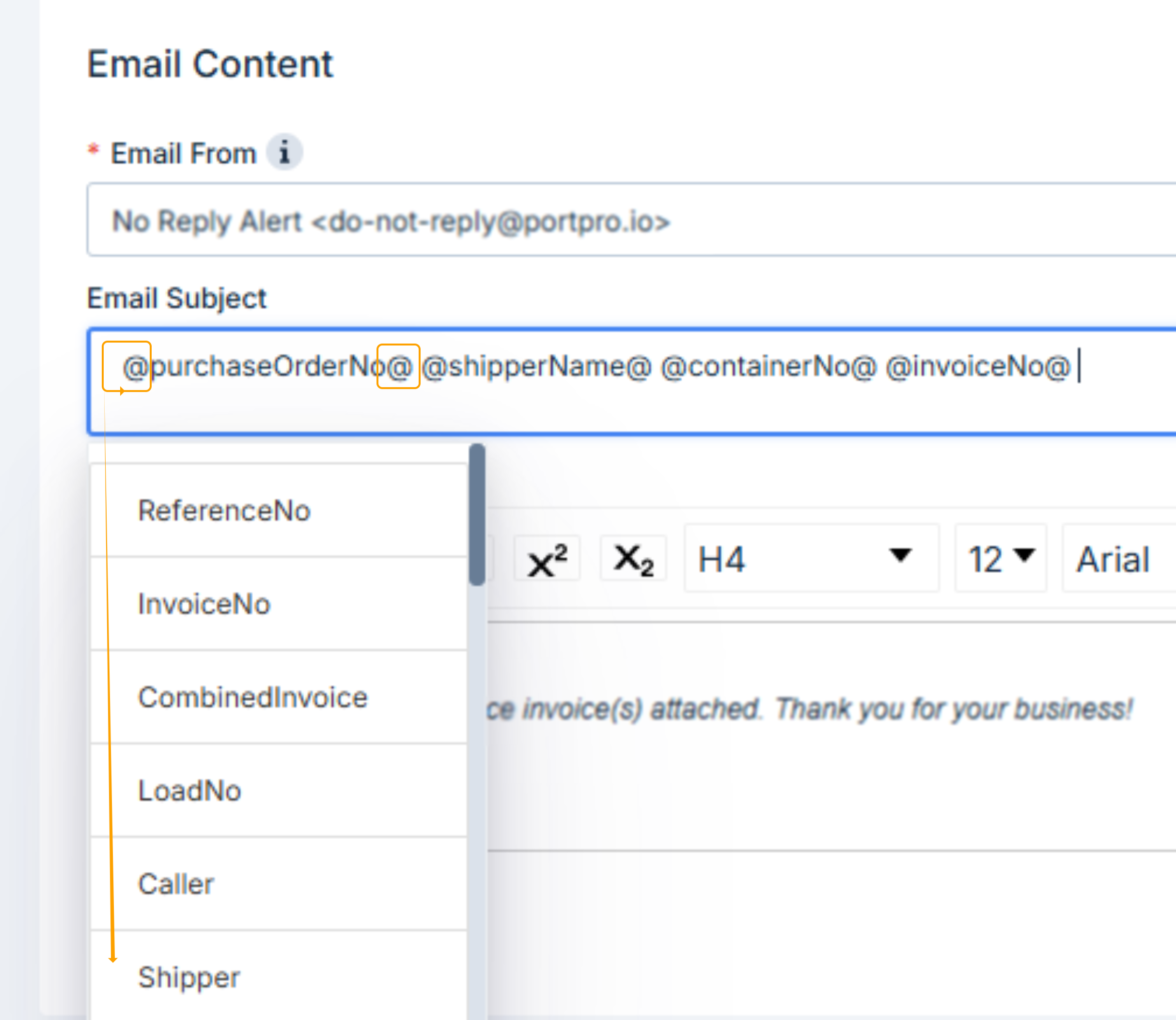The height and width of the screenshot is (1020, 1176).
Task: Open the H4 heading style dropdown
Action: pyautogui.click(x=811, y=558)
